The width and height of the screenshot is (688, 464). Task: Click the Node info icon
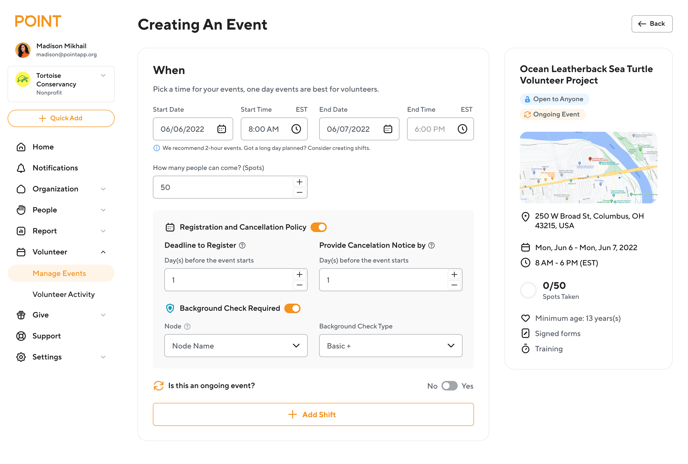tap(187, 327)
